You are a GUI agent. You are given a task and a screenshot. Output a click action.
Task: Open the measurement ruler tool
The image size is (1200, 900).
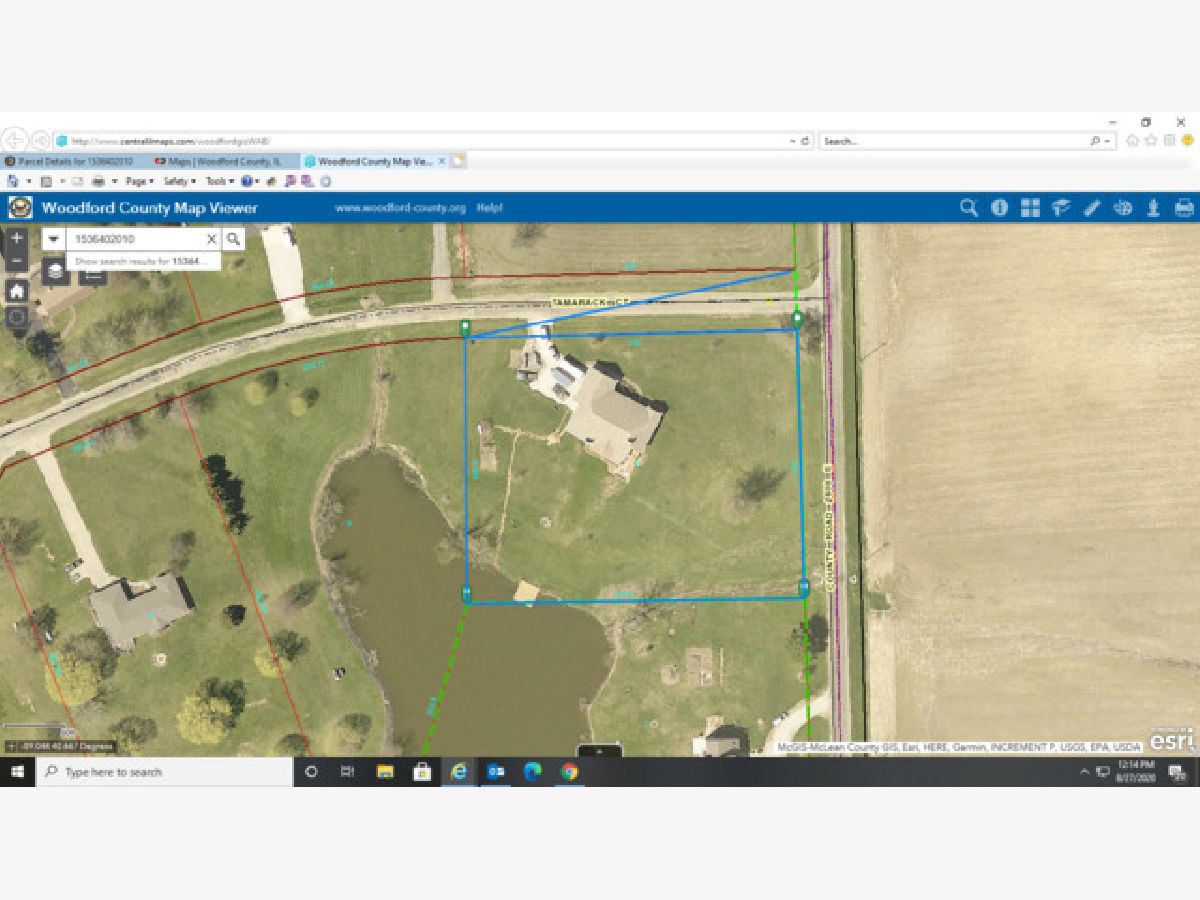pos(1092,208)
